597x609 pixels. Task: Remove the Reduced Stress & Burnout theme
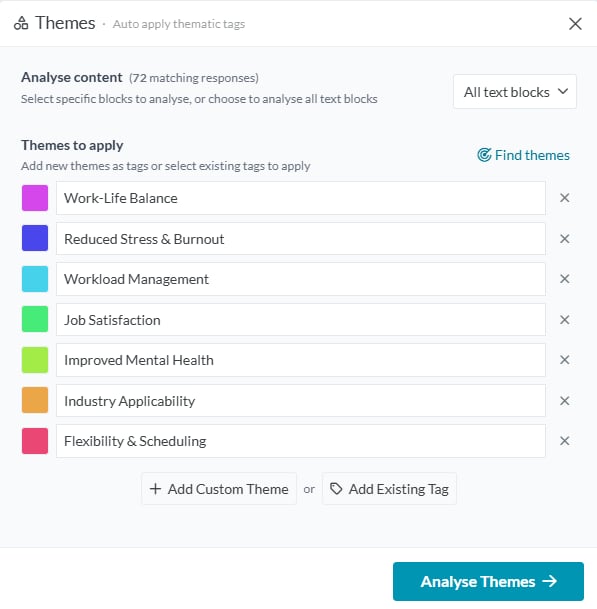(x=564, y=238)
